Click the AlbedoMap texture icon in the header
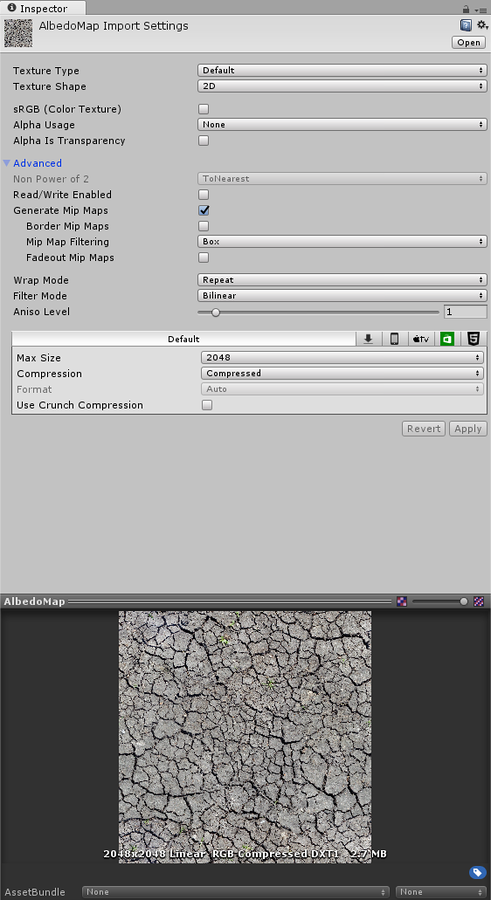491x900 pixels. (18, 33)
